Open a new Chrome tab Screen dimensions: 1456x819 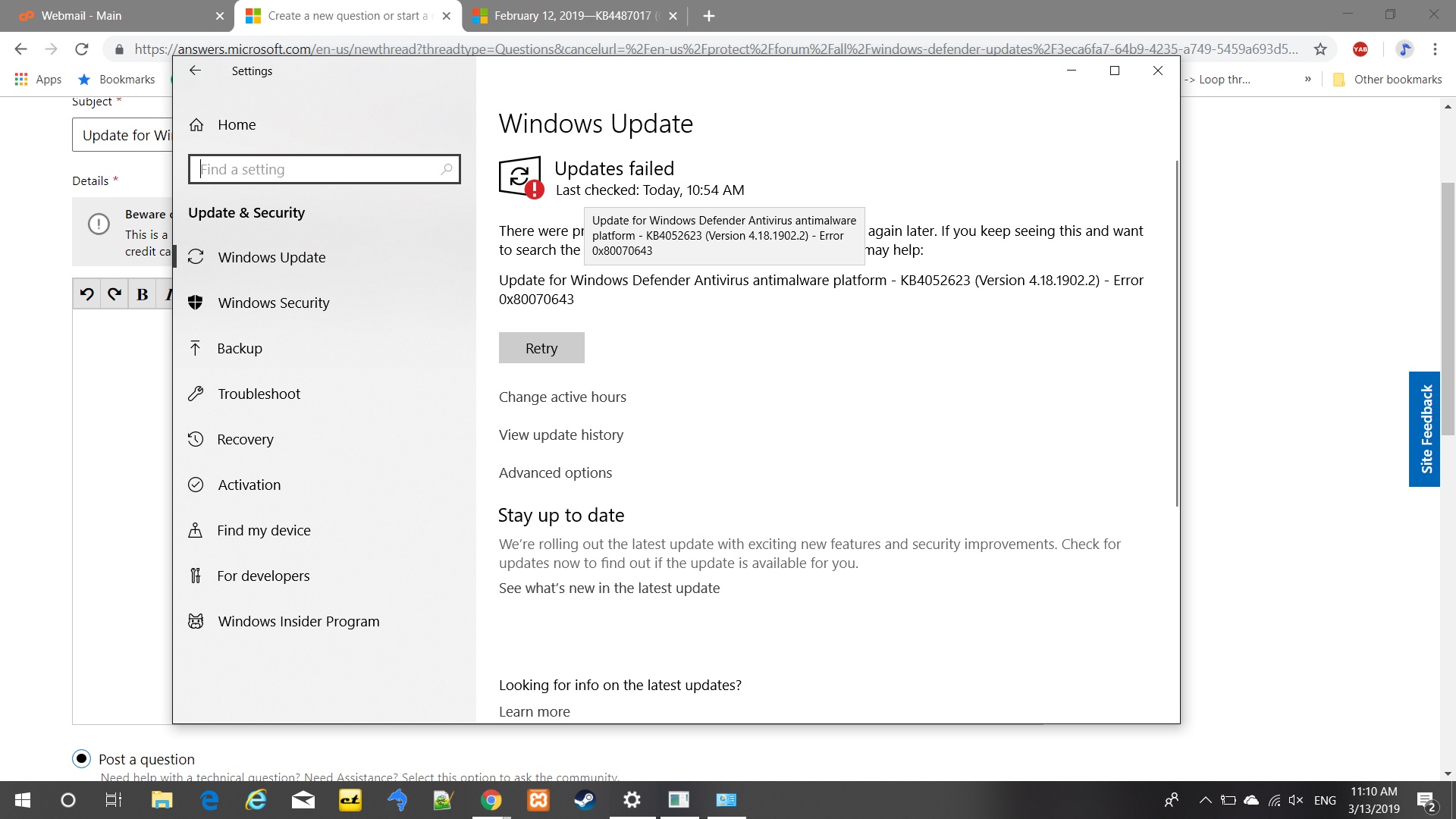click(x=709, y=16)
